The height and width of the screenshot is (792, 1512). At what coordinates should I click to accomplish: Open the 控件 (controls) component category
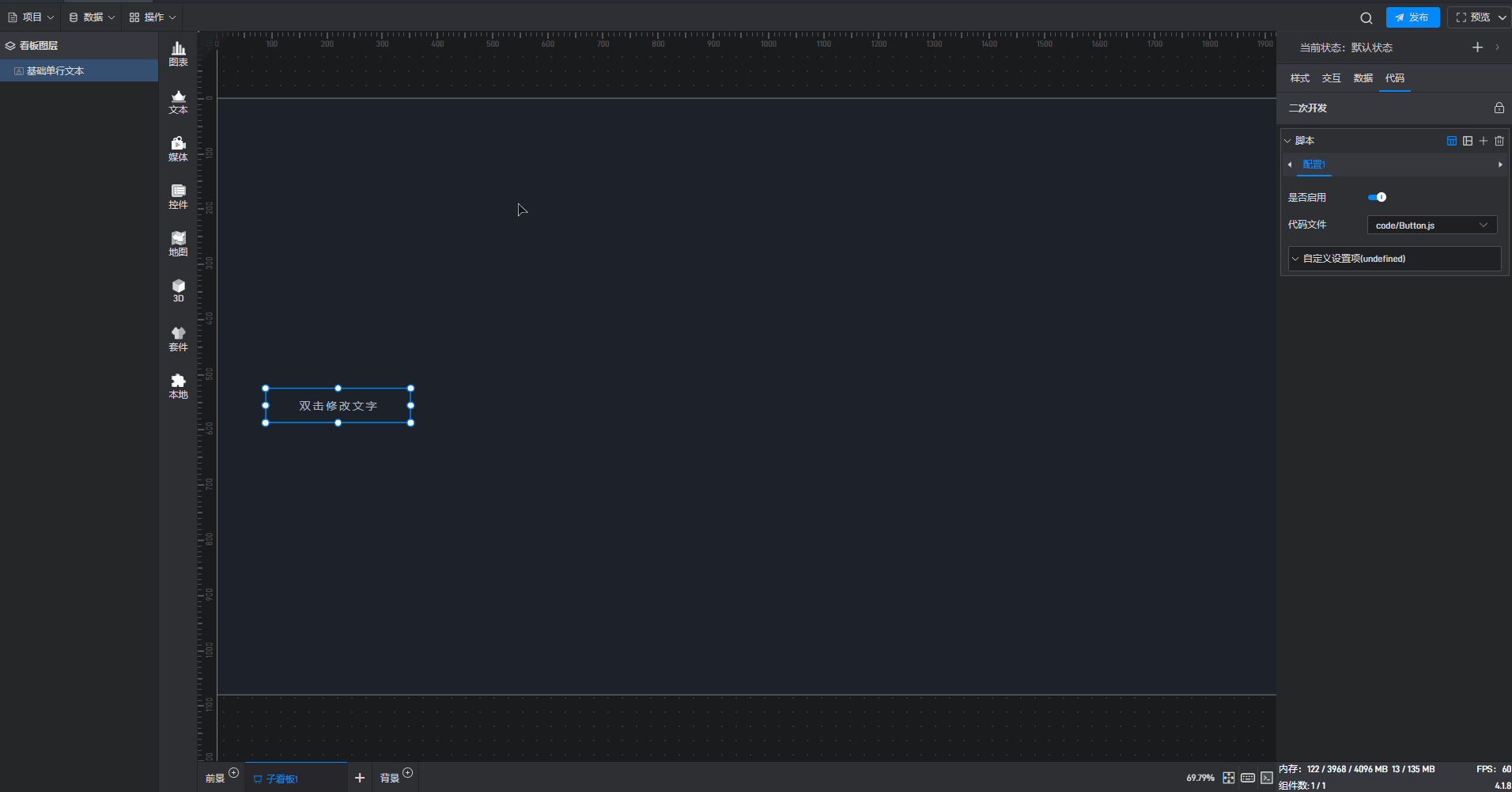tap(178, 196)
